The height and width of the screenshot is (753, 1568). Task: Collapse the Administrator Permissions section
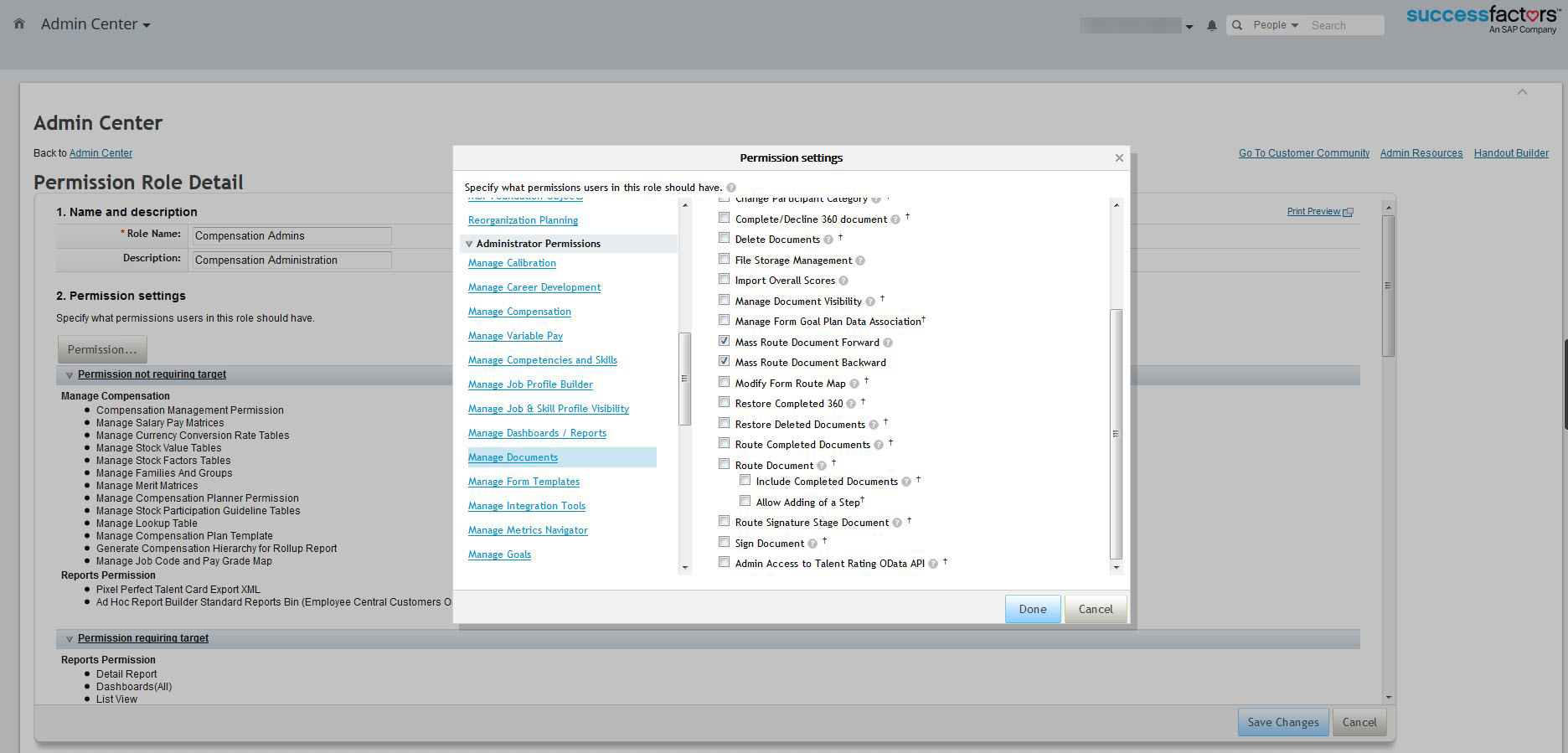tap(469, 244)
